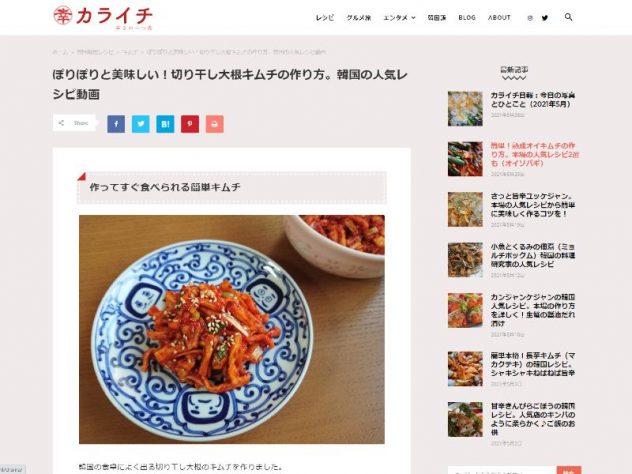The image size is (632, 474).
Task: Open the グルメ旅 menu item
Action: [x=358, y=18]
